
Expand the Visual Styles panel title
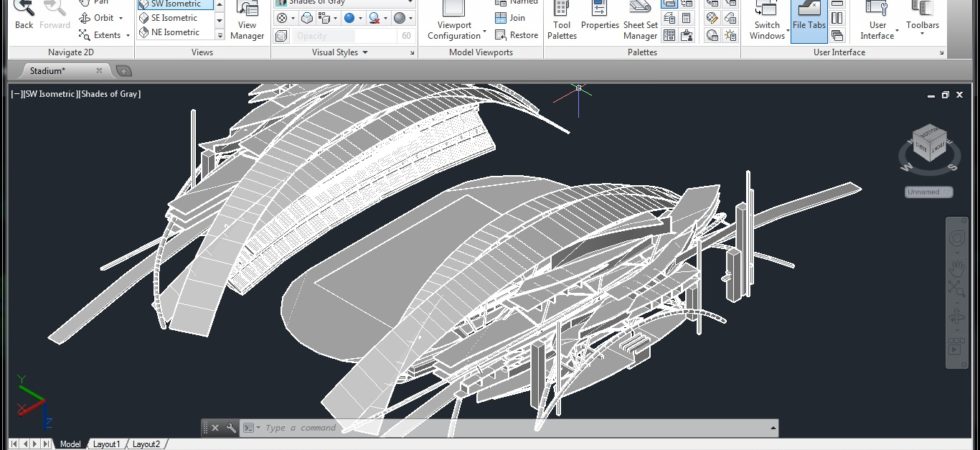(340, 52)
